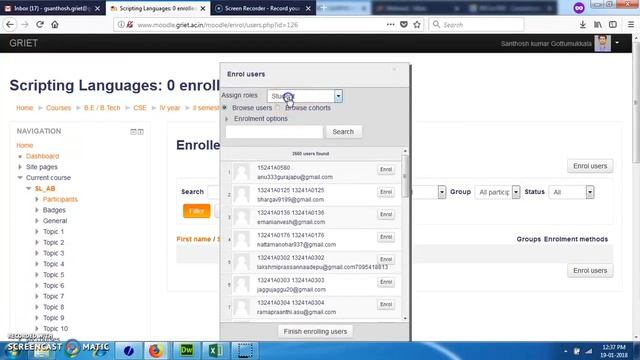Click the search box in Enrol users dialog

(x=274, y=132)
